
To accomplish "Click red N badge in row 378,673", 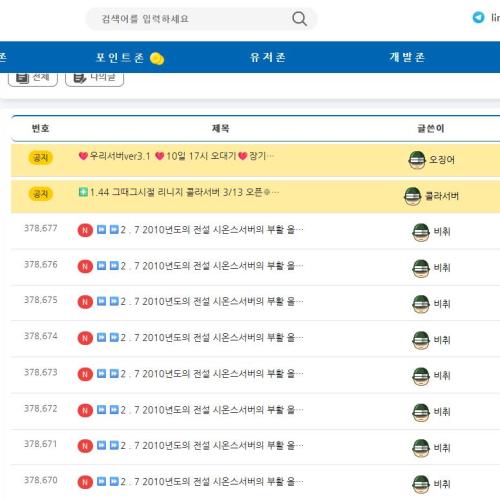I will click(85, 374).
